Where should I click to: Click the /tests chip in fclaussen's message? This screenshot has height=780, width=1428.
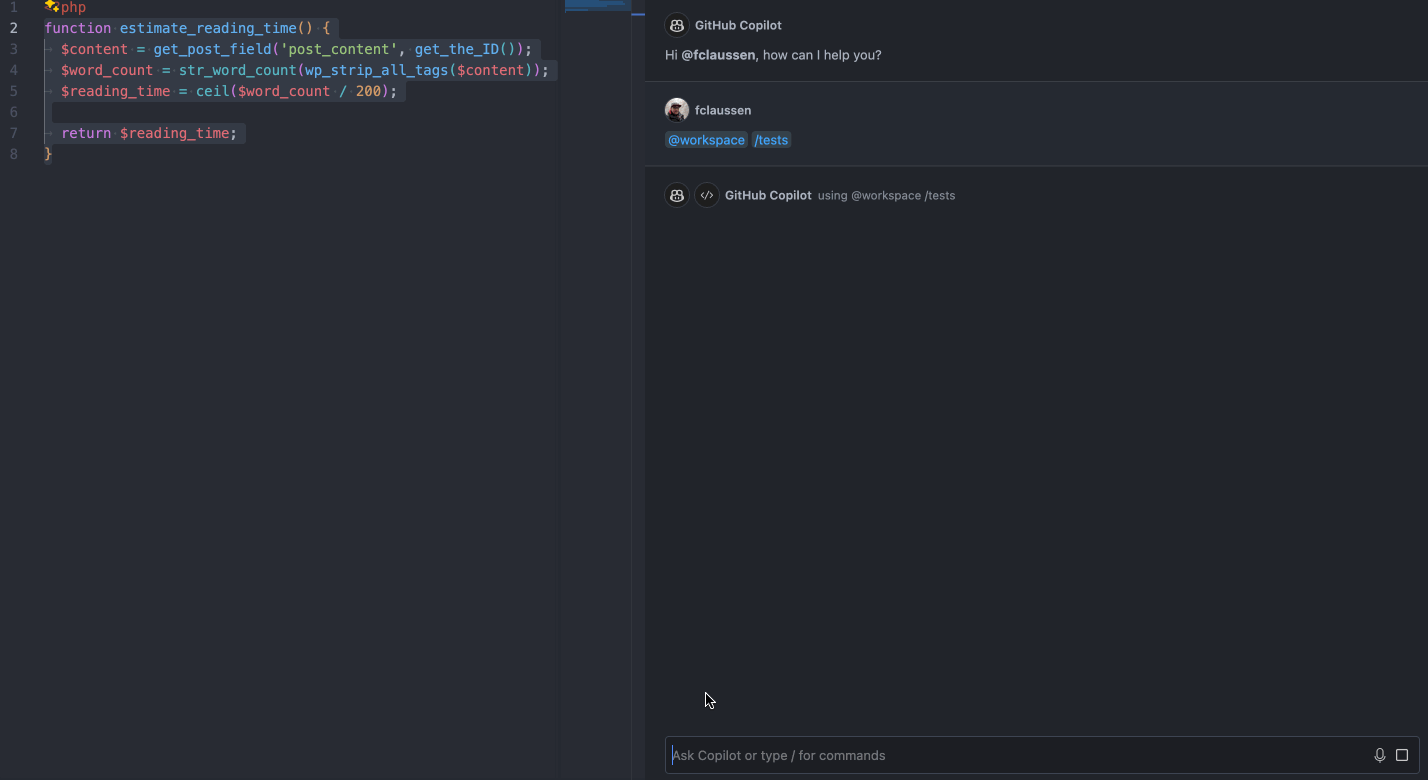[771, 139]
